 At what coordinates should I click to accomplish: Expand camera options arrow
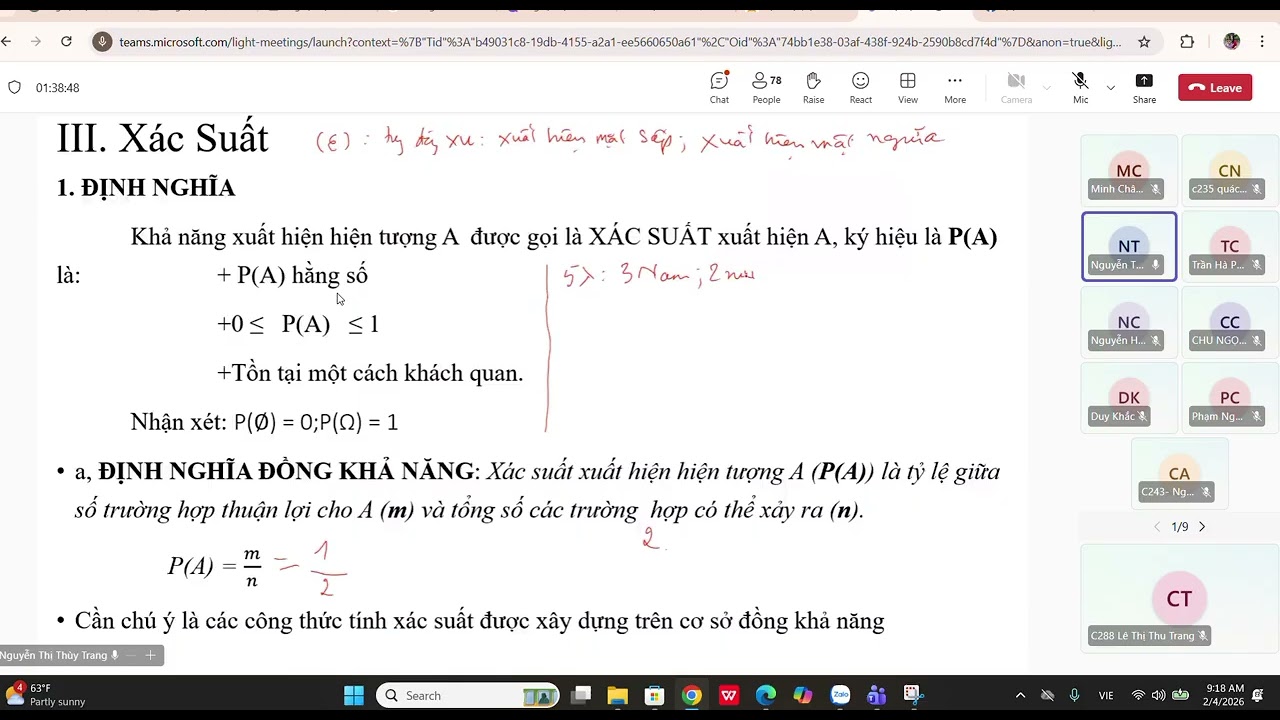click(x=1047, y=88)
